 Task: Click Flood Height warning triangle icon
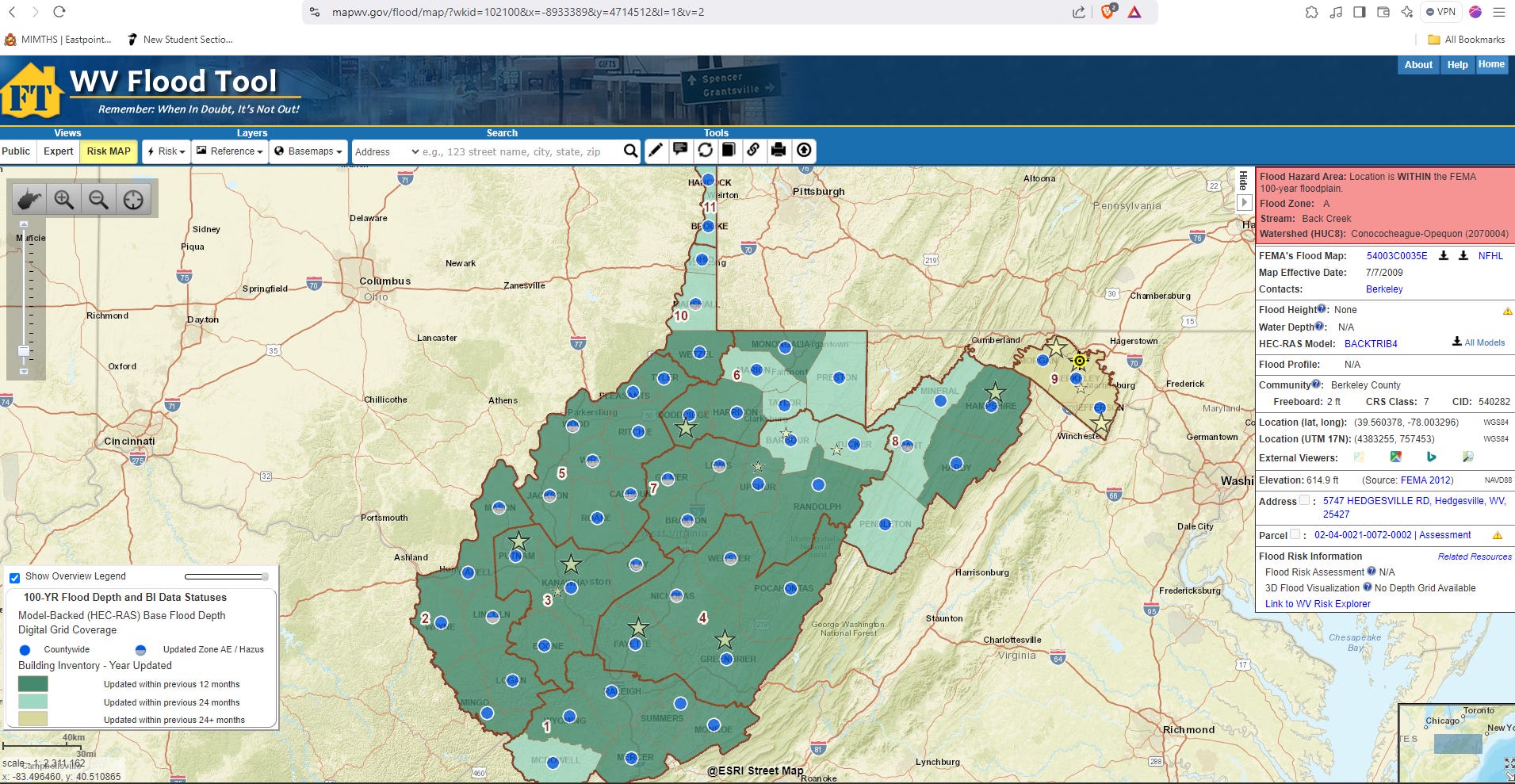coord(1507,311)
